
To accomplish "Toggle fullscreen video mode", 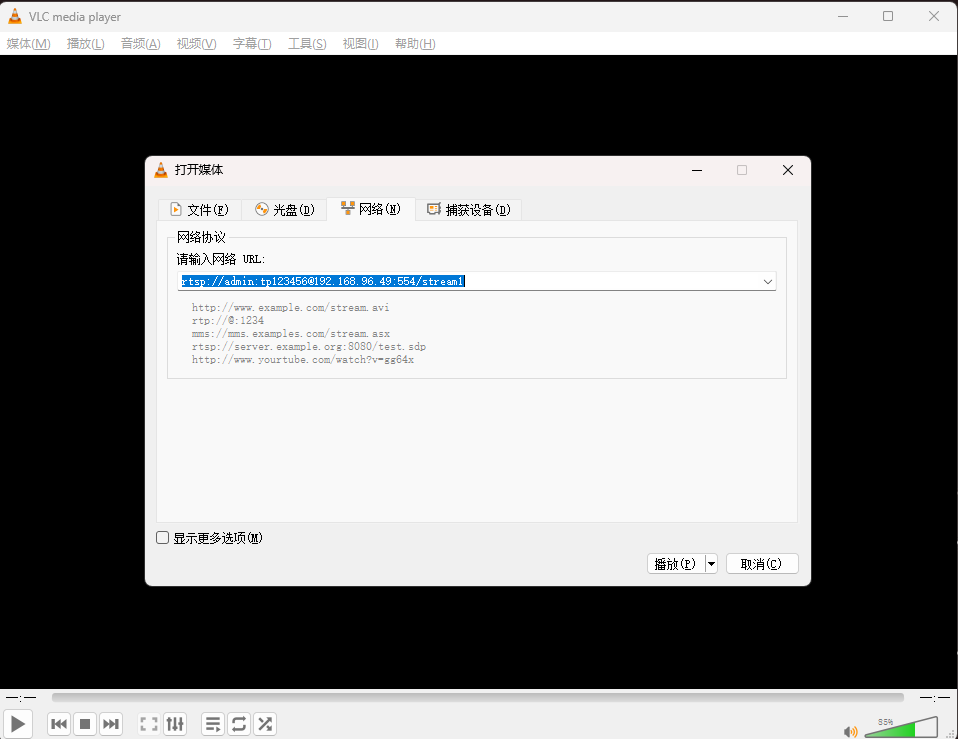I will pos(149,724).
